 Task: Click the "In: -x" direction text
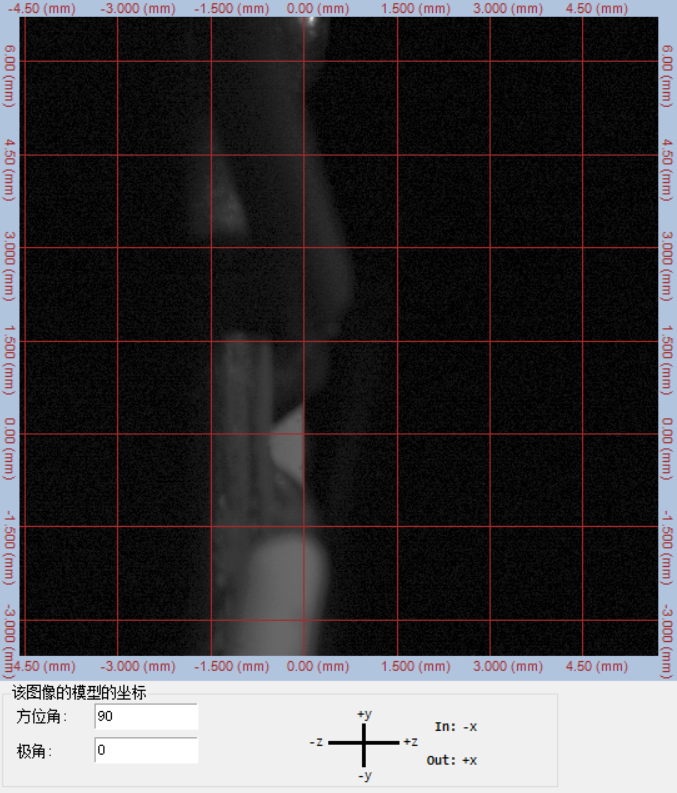click(x=456, y=727)
